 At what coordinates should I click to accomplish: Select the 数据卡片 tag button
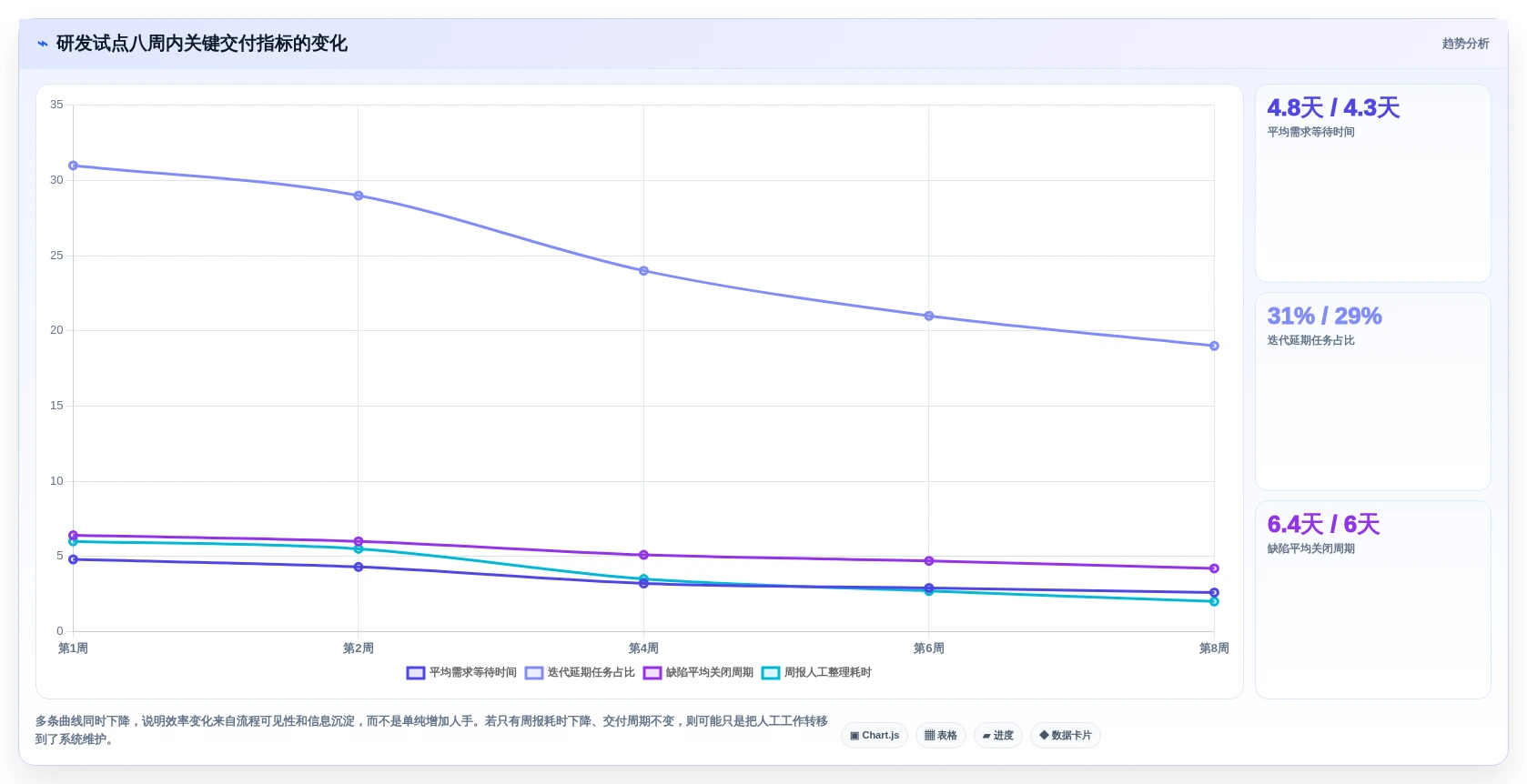tap(1066, 735)
